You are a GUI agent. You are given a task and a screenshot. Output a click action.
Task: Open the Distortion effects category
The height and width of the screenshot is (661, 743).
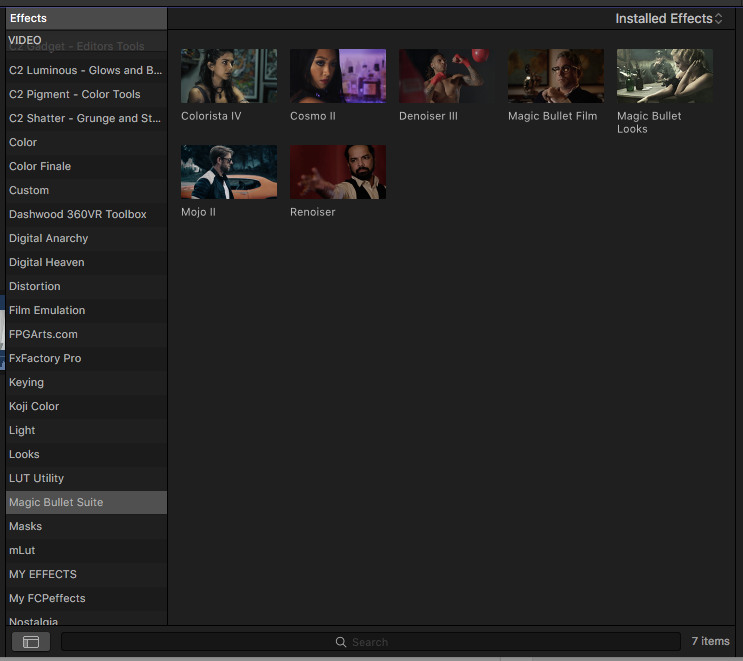tap(35, 286)
